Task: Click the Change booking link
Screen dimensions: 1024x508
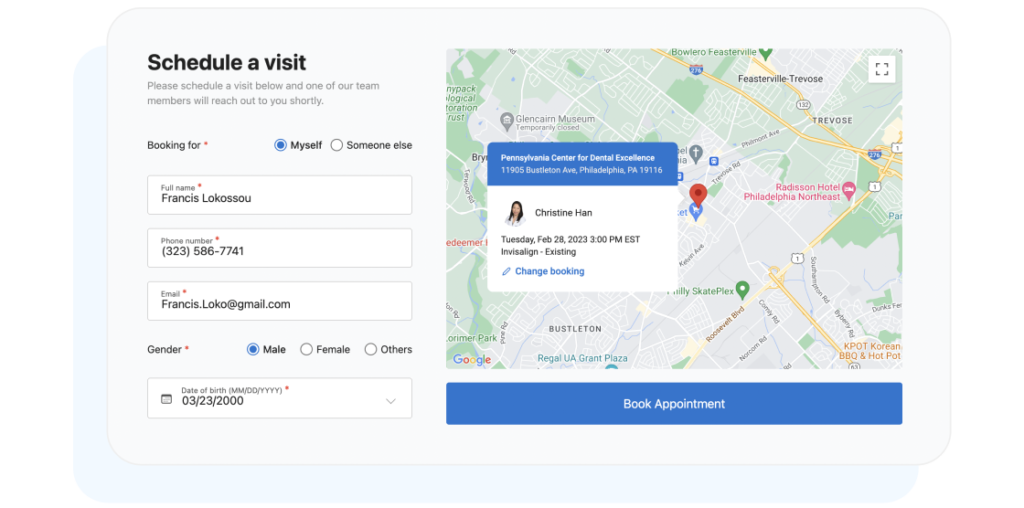Action: click(x=549, y=271)
